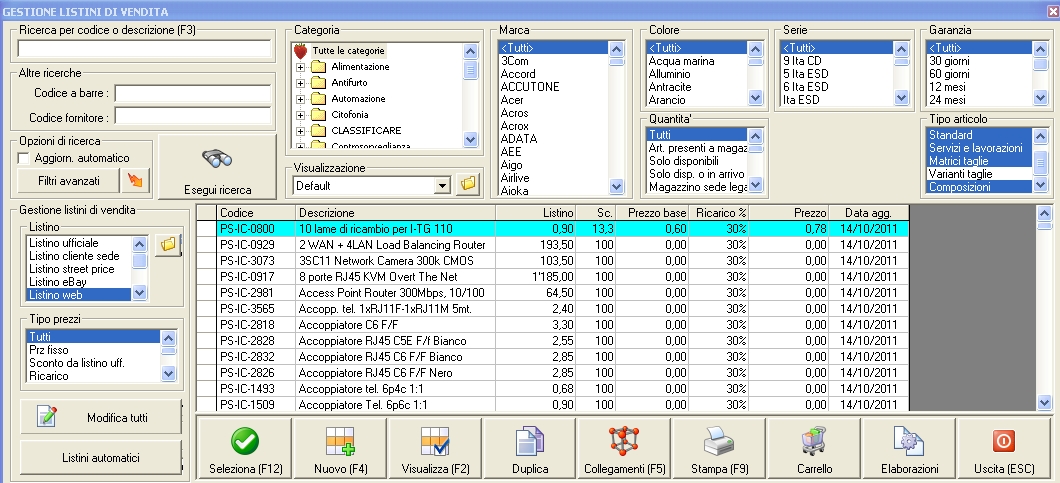Select ADATA in the Marca list
Viewport: 1060px width, 483px height.
click(553, 139)
